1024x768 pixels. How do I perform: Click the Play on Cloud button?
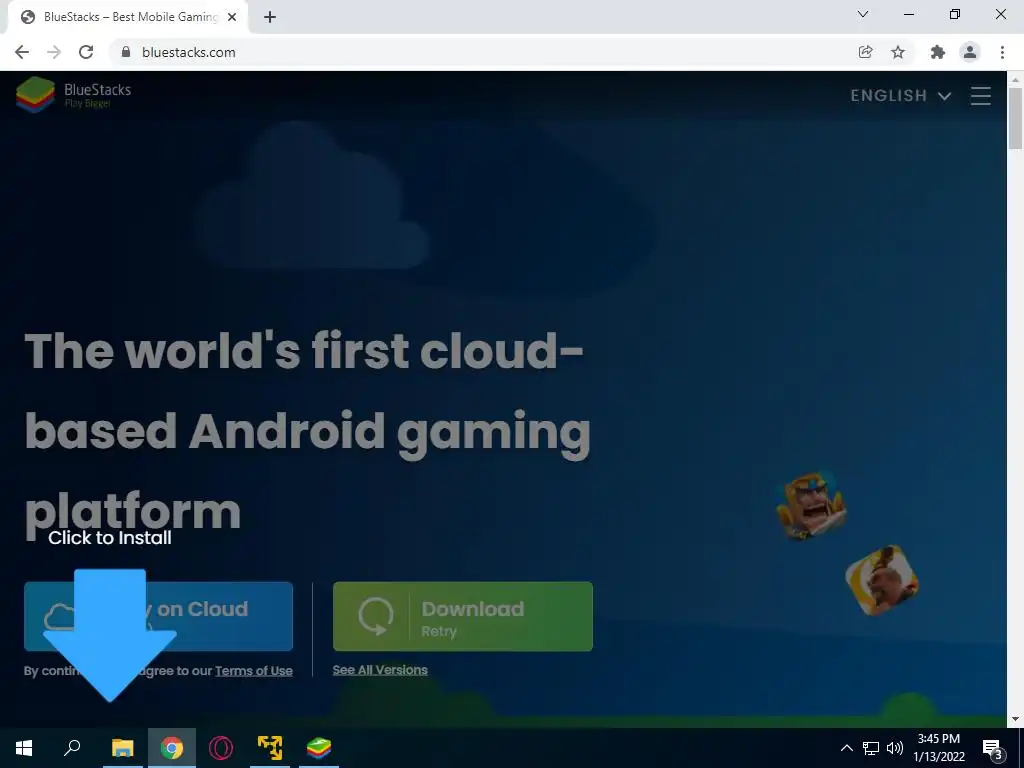point(159,616)
